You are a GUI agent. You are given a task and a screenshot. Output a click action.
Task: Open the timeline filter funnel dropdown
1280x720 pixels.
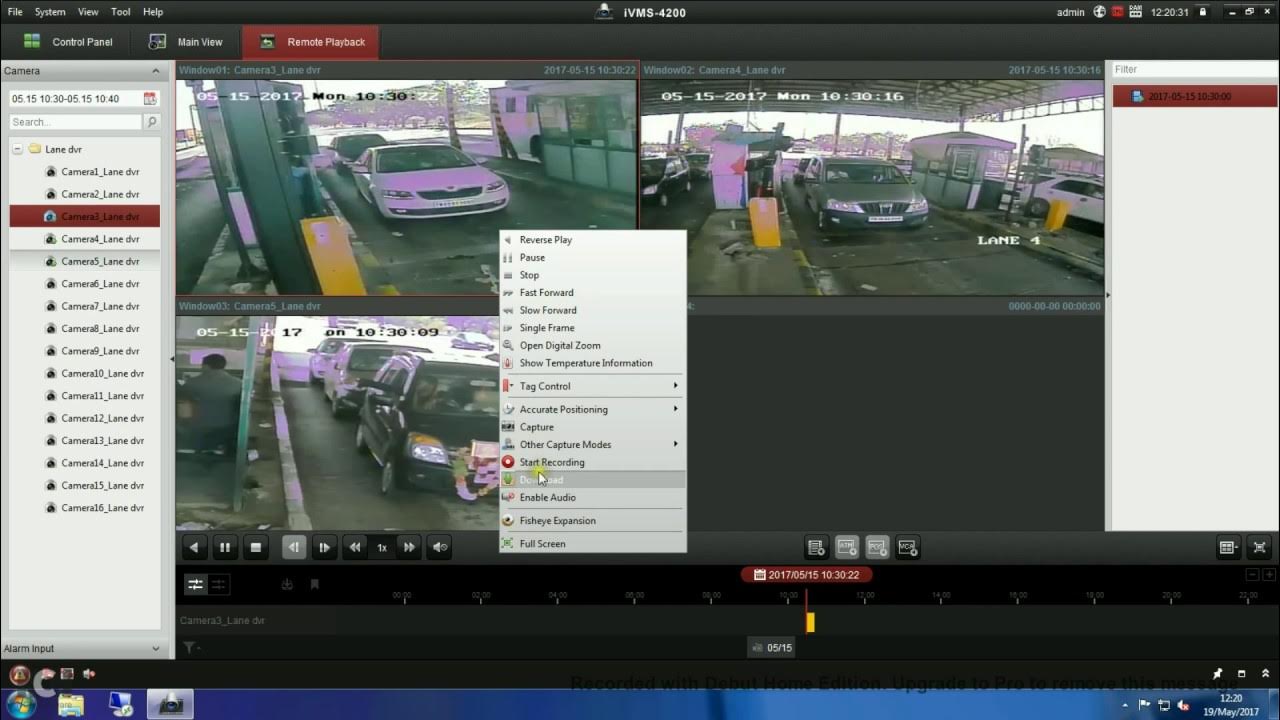pyautogui.click(x=190, y=648)
